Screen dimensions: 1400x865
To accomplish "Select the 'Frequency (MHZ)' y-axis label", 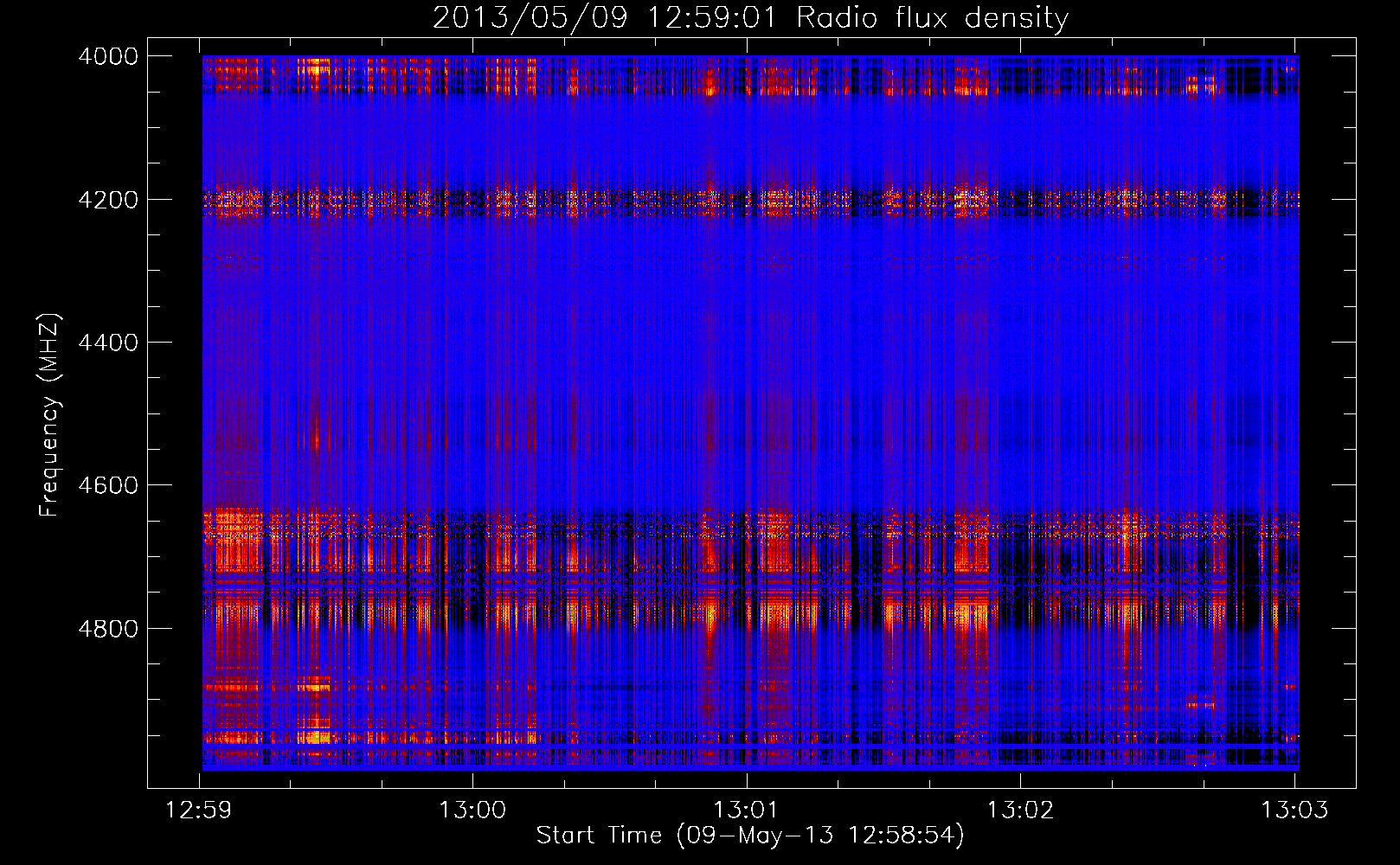I will (x=49, y=415).
